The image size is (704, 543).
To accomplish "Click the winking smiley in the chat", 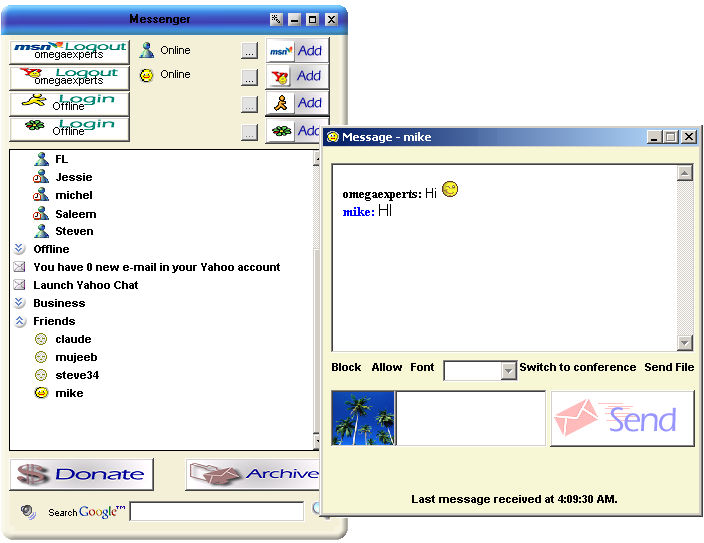I will (450, 189).
